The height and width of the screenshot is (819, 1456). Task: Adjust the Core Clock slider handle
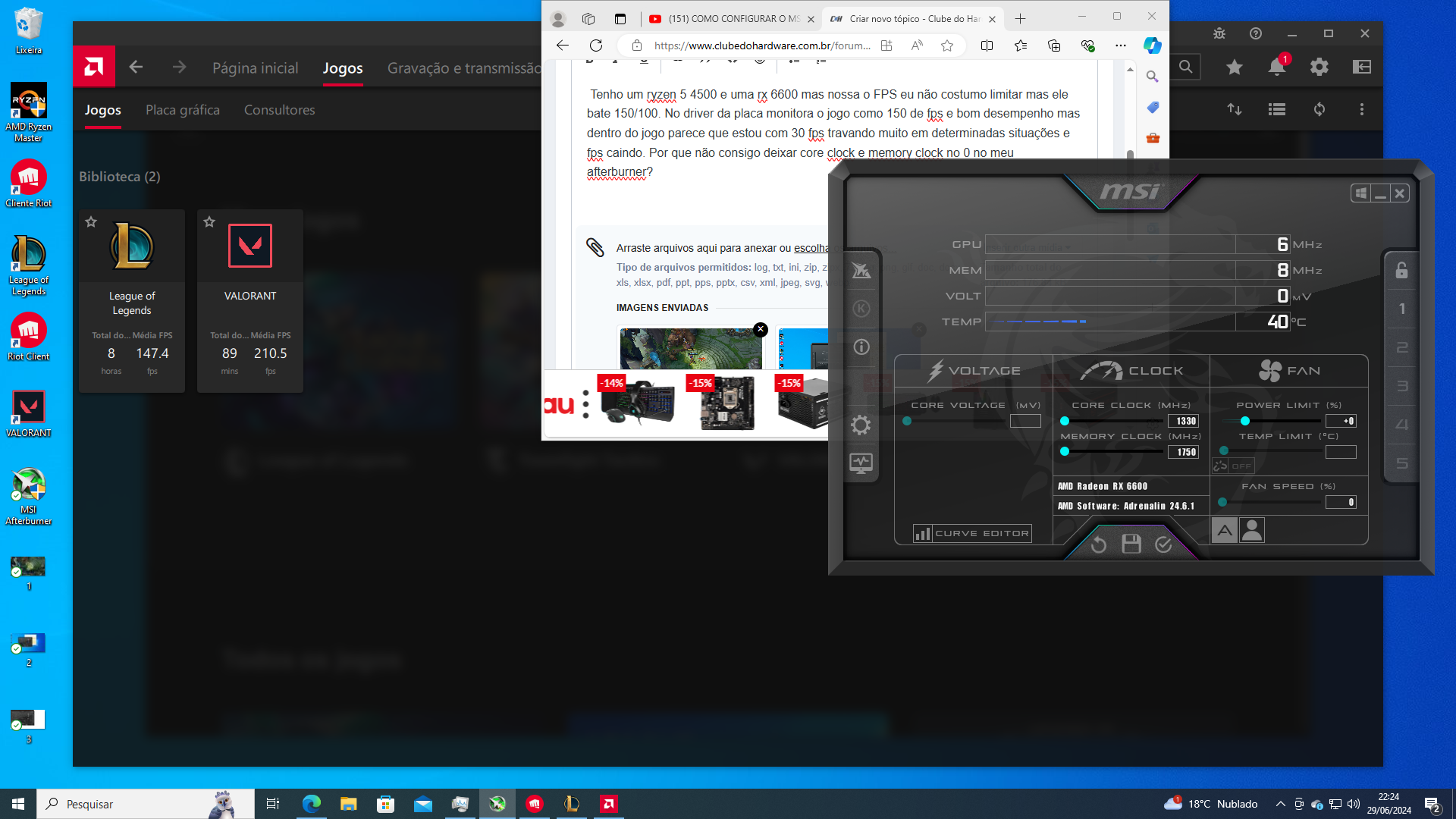tap(1065, 421)
